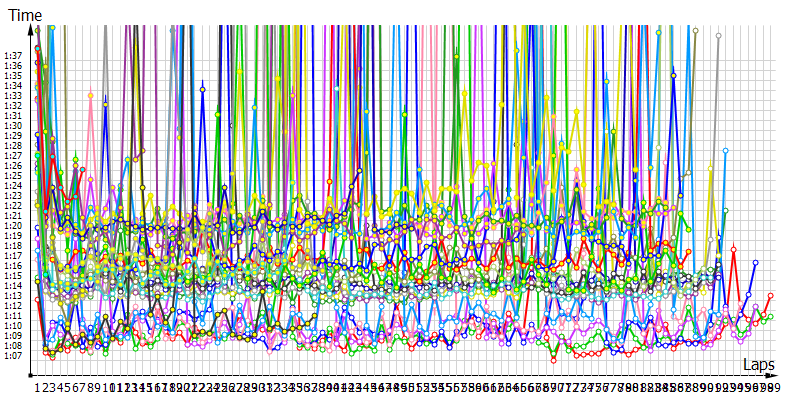Viewport: 800px width, 400px height.
Task: Click the 1:10 time axis label
Action: tap(13, 326)
